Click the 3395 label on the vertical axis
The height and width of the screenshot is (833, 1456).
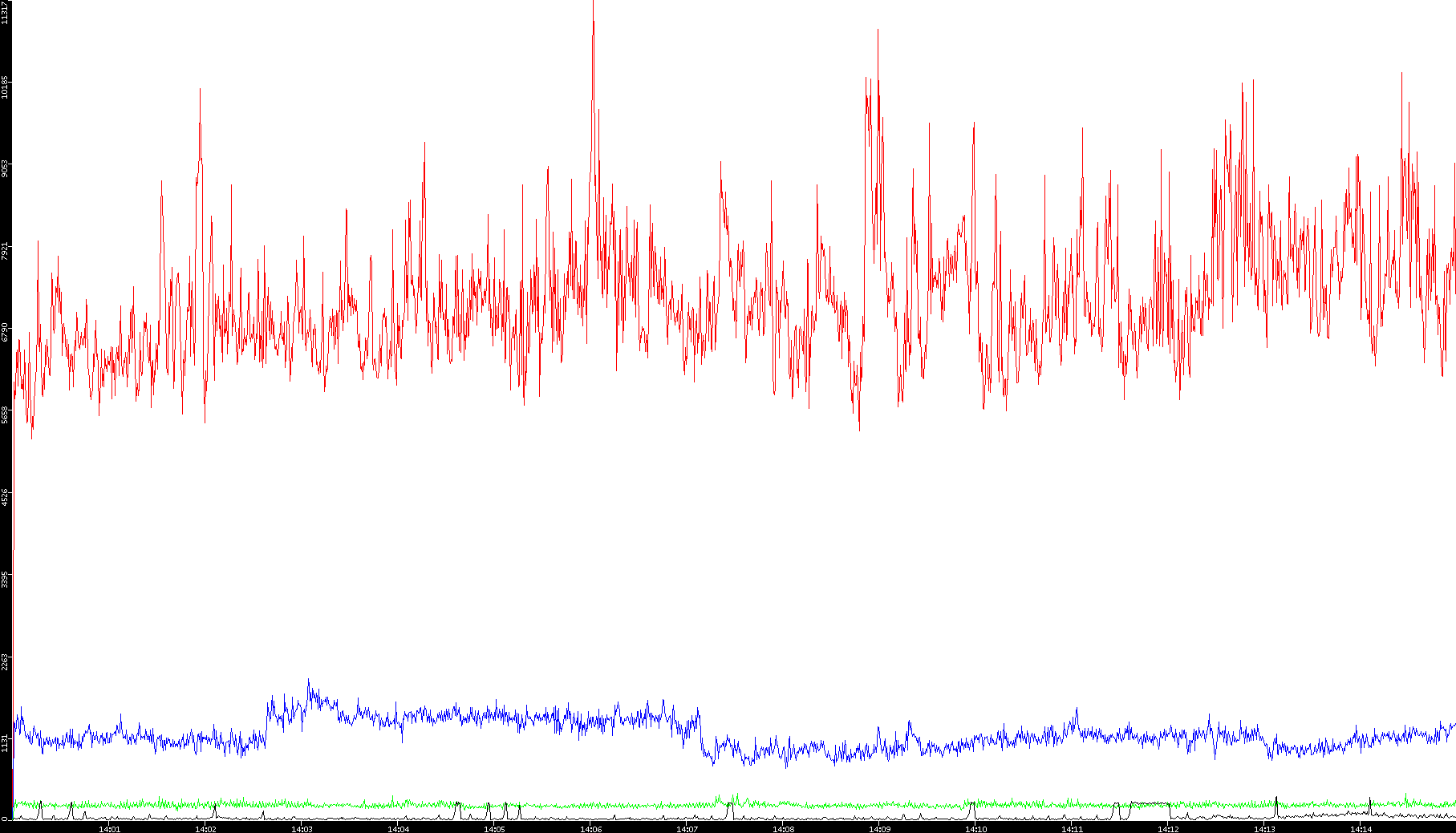point(6,579)
